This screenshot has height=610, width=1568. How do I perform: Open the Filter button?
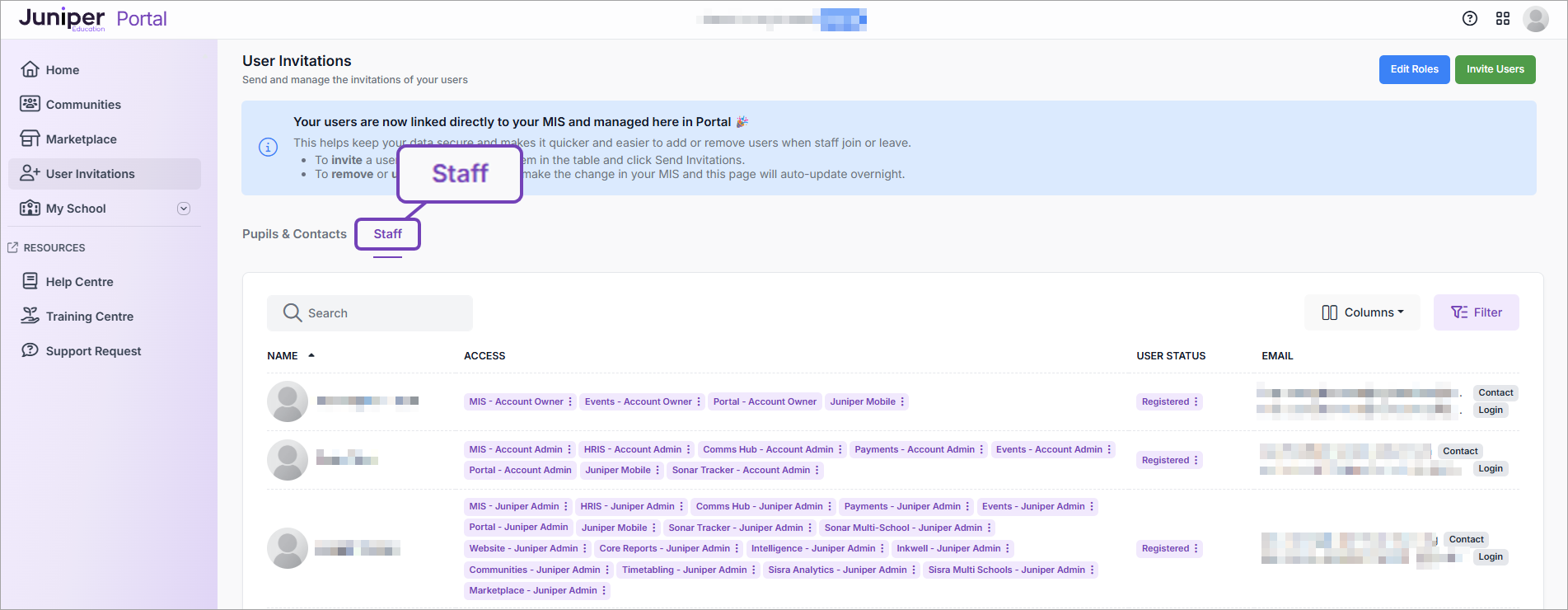point(1477,312)
